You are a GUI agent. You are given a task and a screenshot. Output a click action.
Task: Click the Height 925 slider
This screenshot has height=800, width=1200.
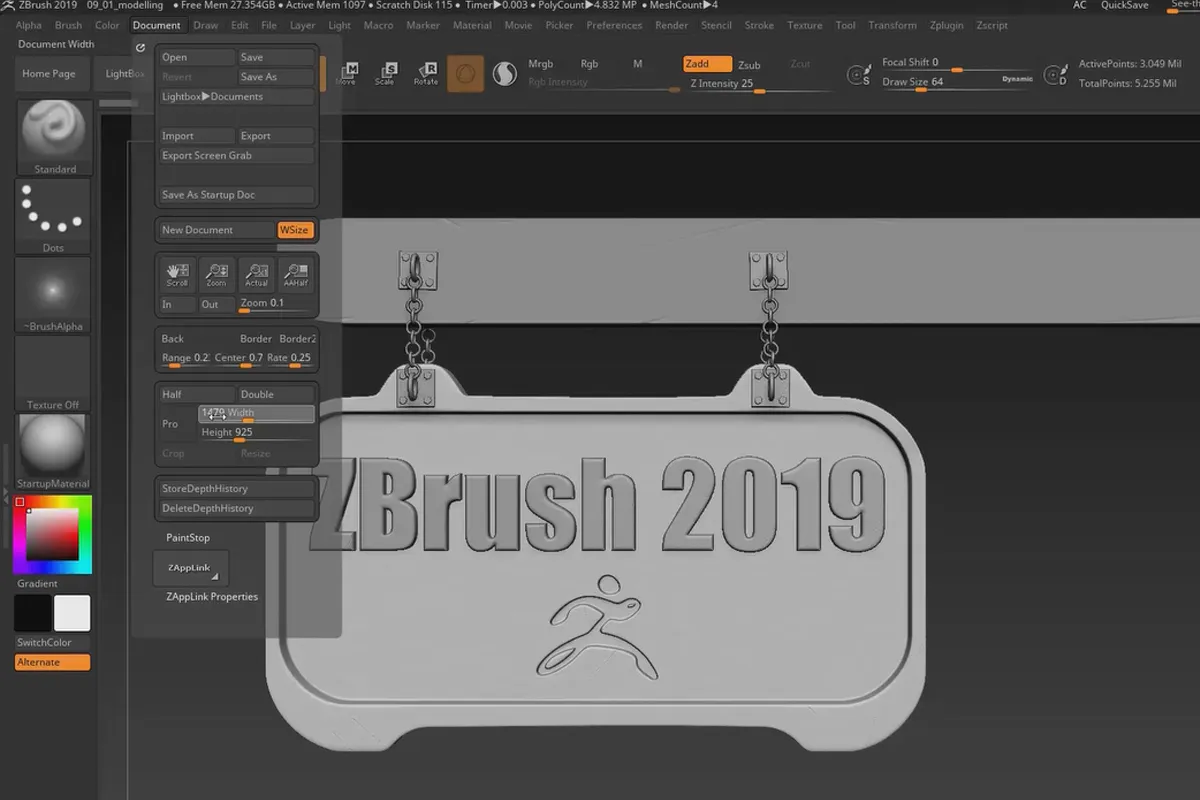click(256, 434)
